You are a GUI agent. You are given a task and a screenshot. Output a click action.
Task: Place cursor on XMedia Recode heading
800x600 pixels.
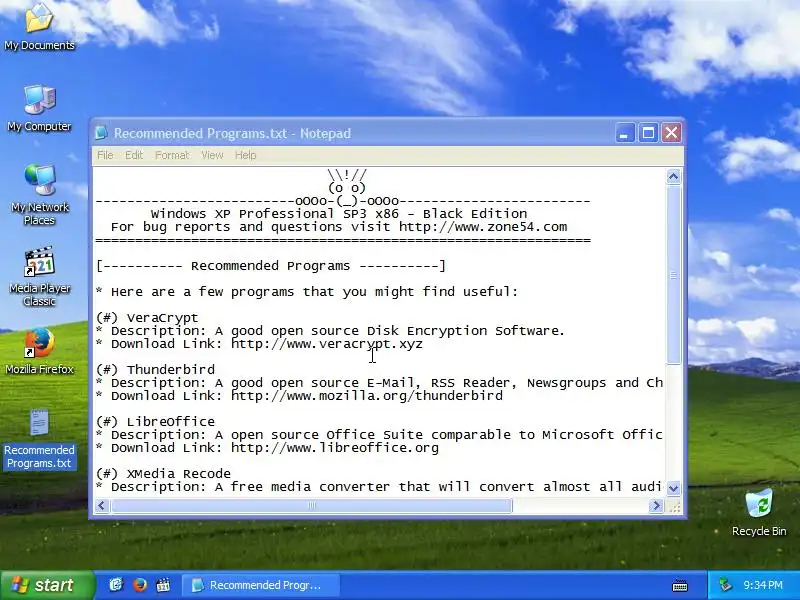coord(179,474)
